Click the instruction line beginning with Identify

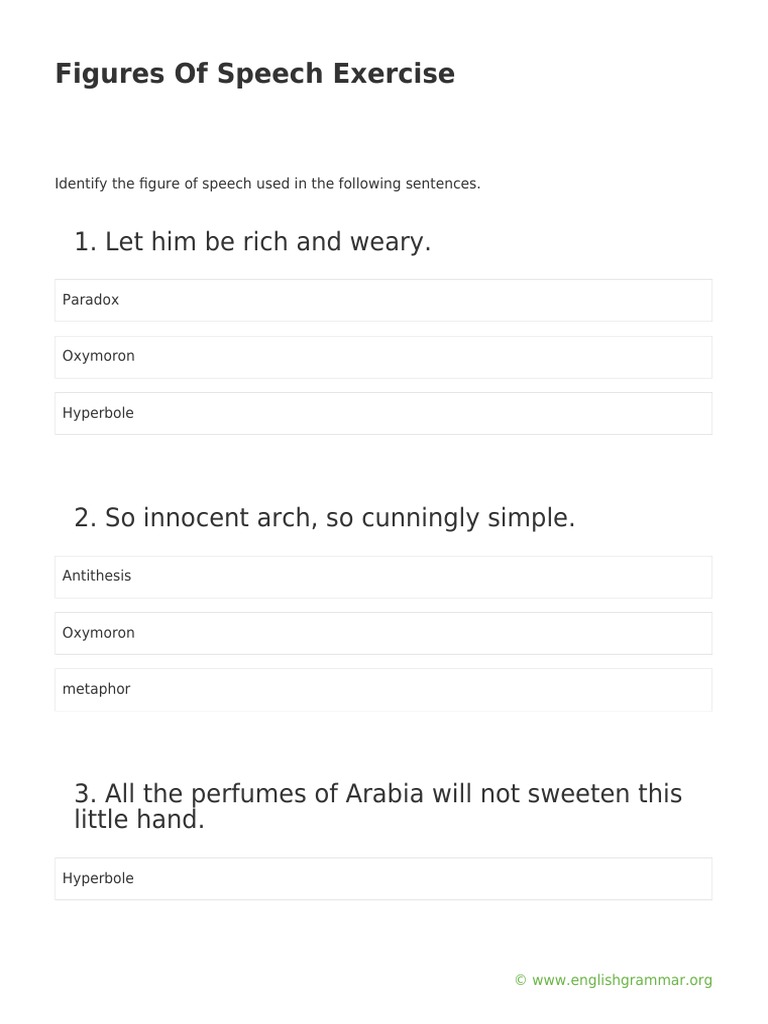(267, 184)
